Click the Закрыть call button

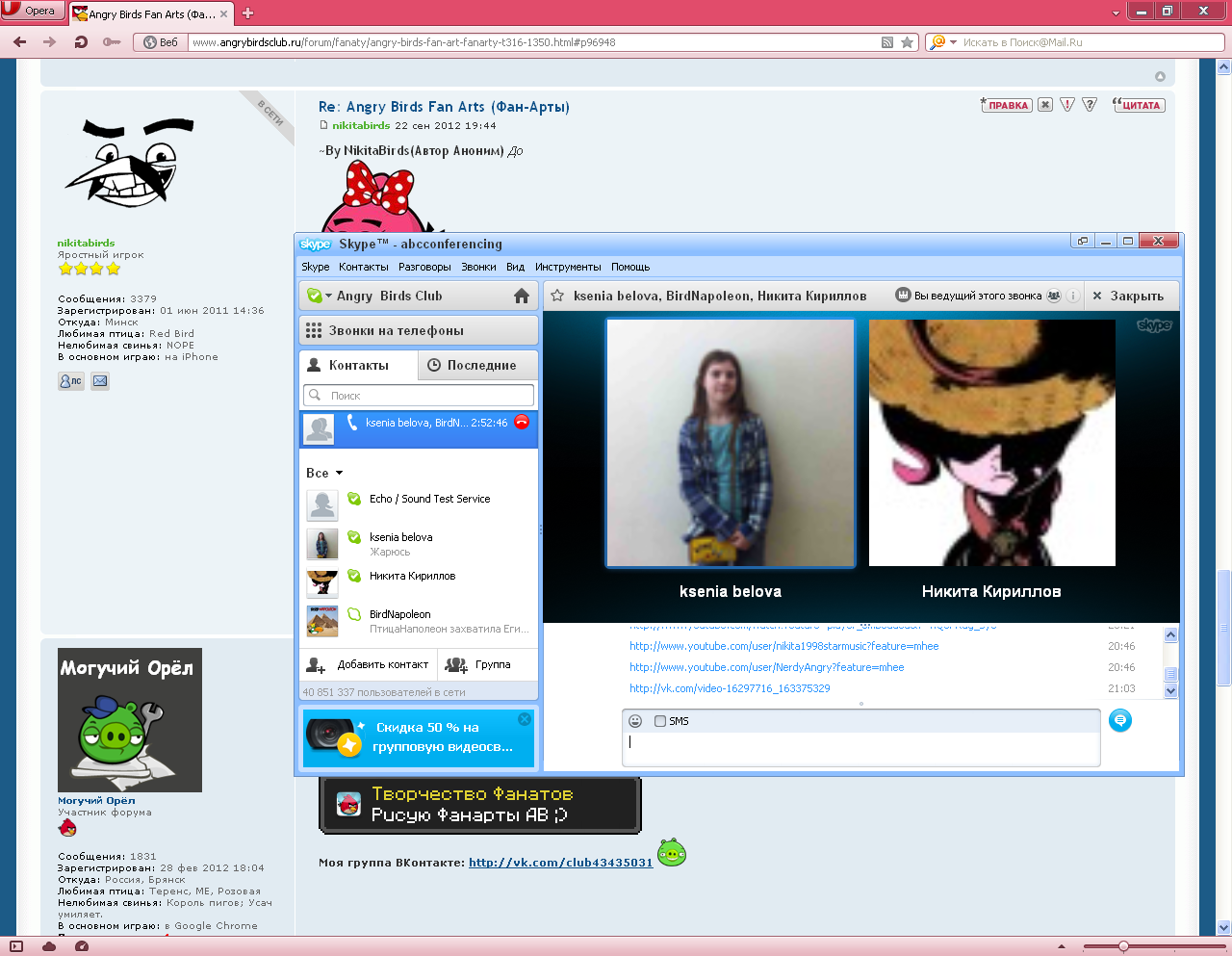pos(1128,296)
